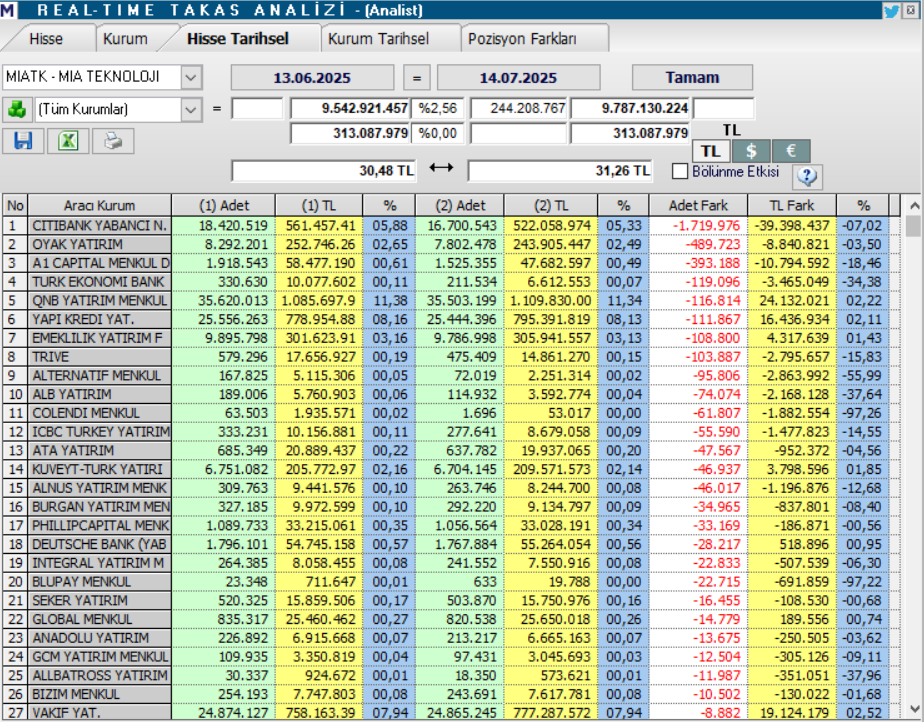The image size is (924, 722).
Task: Enable the Bölünme Etkisi checkbox
Action: pos(680,172)
